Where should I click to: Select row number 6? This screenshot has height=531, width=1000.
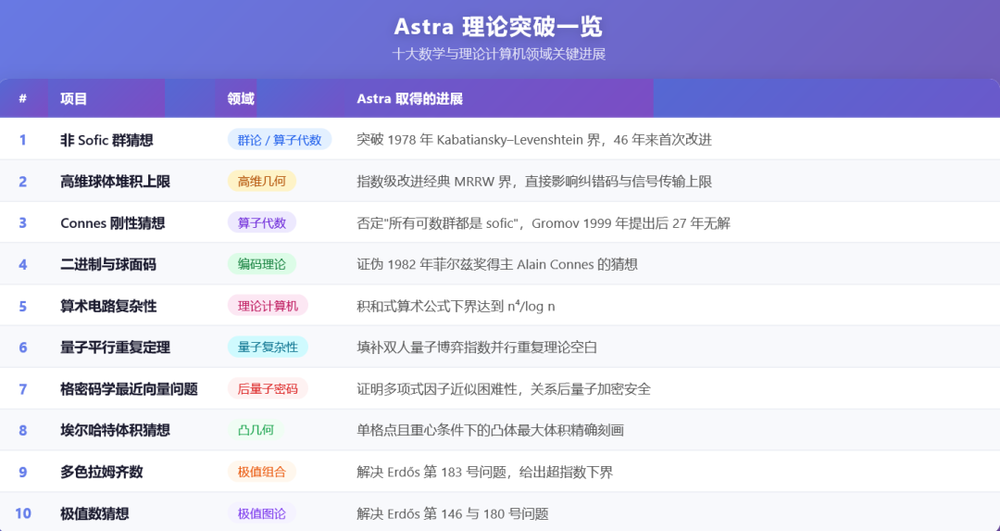[x=23, y=347]
